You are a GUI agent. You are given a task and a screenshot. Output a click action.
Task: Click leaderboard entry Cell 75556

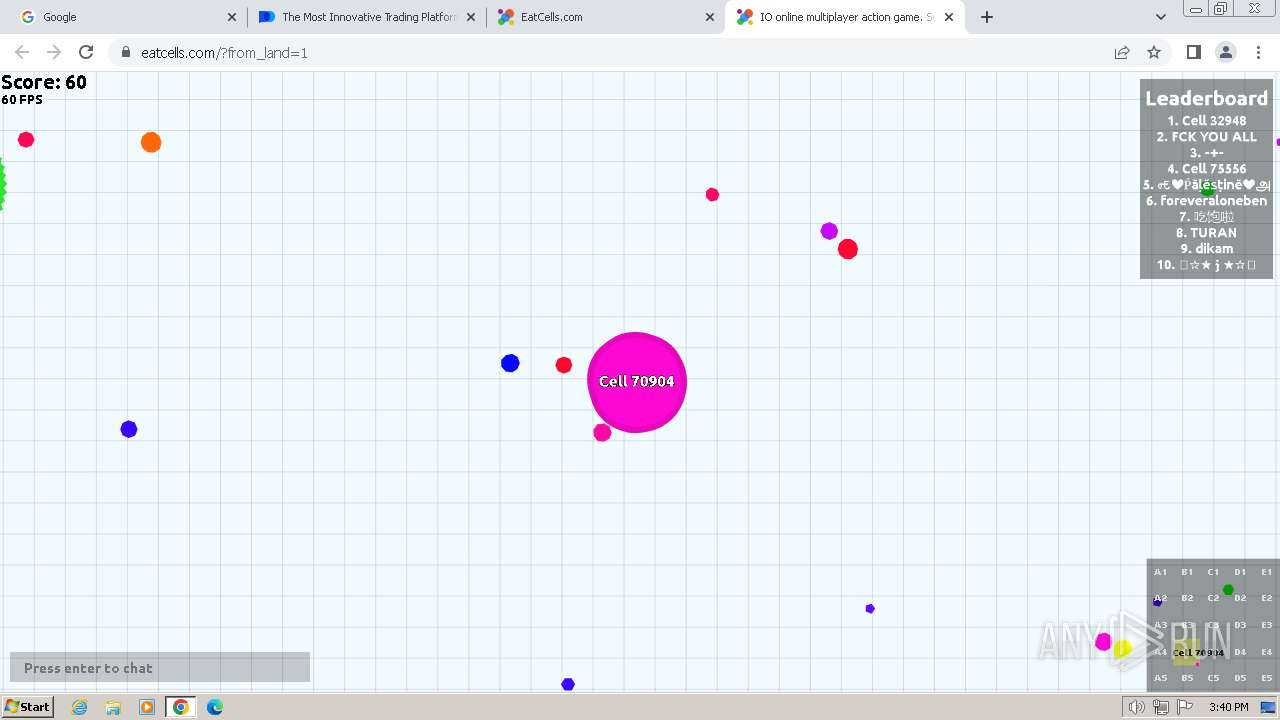coord(1206,168)
